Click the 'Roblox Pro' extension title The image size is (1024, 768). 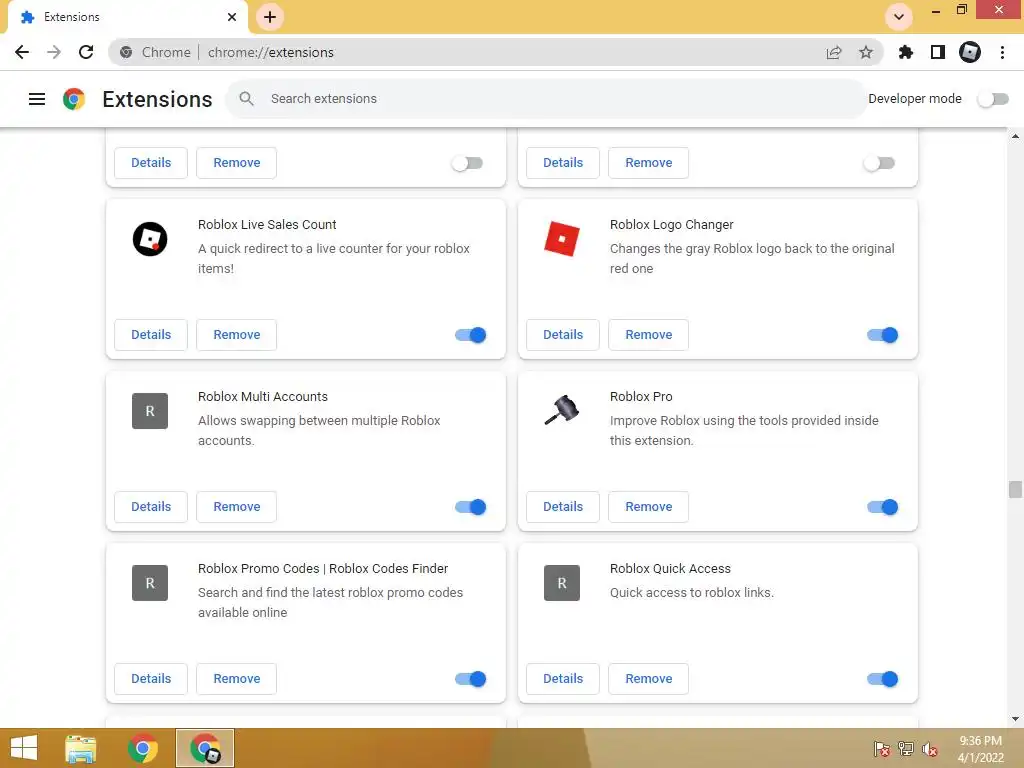pyautogui.click(x=641, y=396)
